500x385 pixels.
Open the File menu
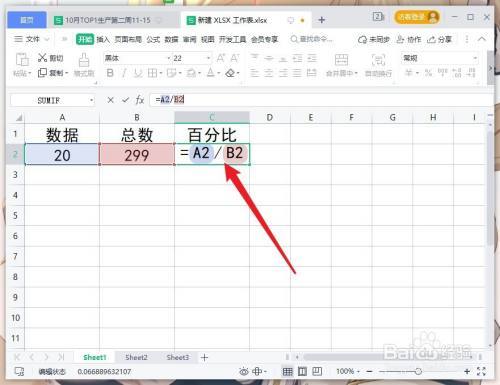(x=32, y=39)
